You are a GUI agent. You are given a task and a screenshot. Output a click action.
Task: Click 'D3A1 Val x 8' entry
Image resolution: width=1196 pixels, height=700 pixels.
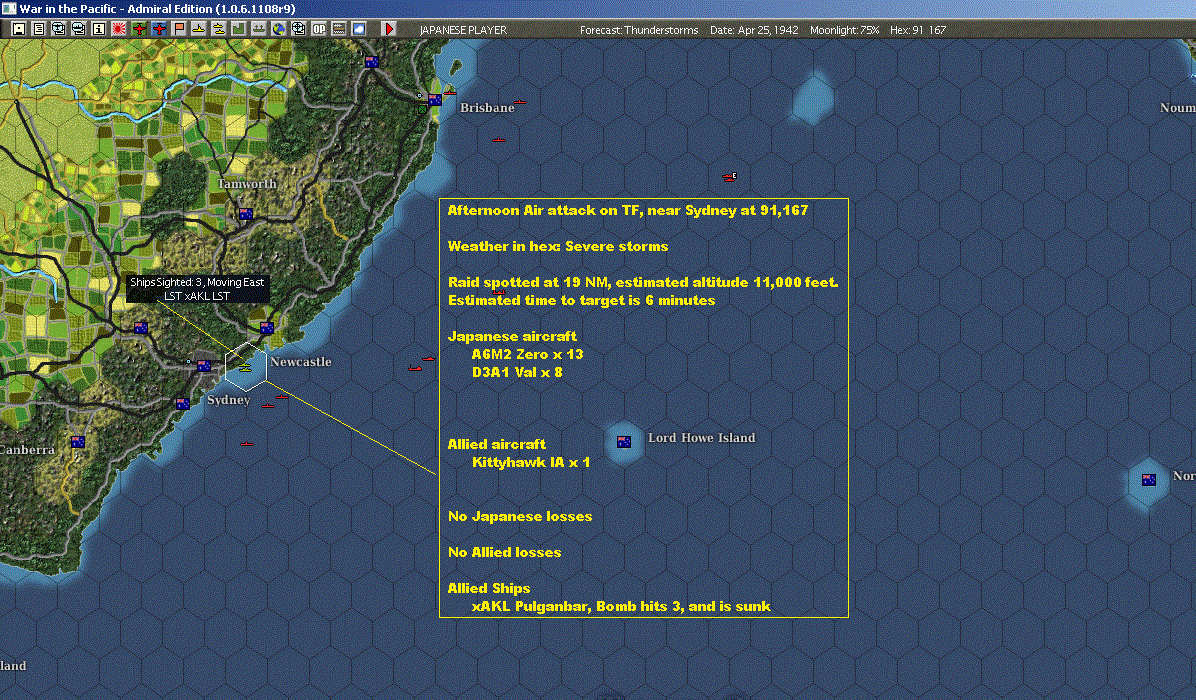(x=517, y=372)
